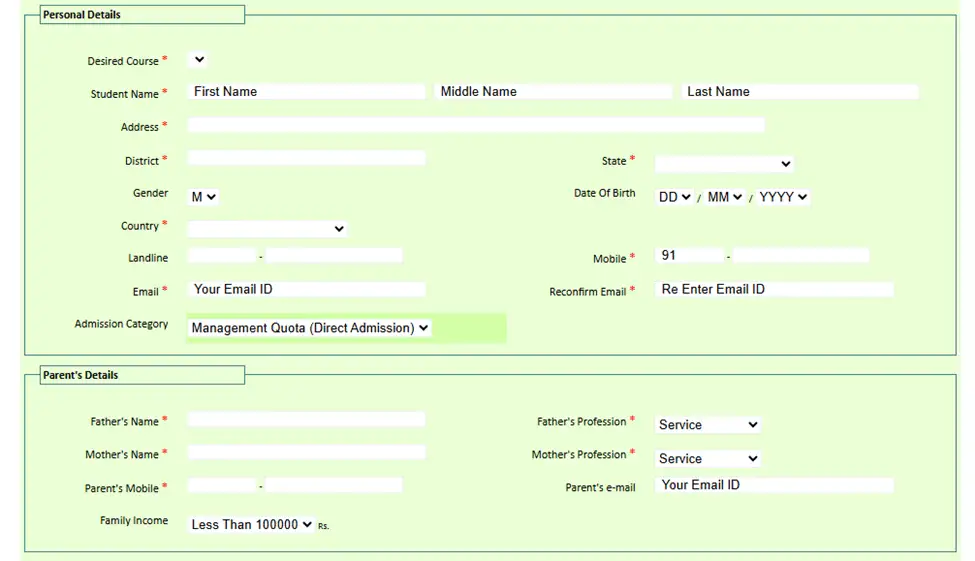This screenshot has height=561, width=975.
Task: Click the Middle Name input field
Action: coord(553,91)
